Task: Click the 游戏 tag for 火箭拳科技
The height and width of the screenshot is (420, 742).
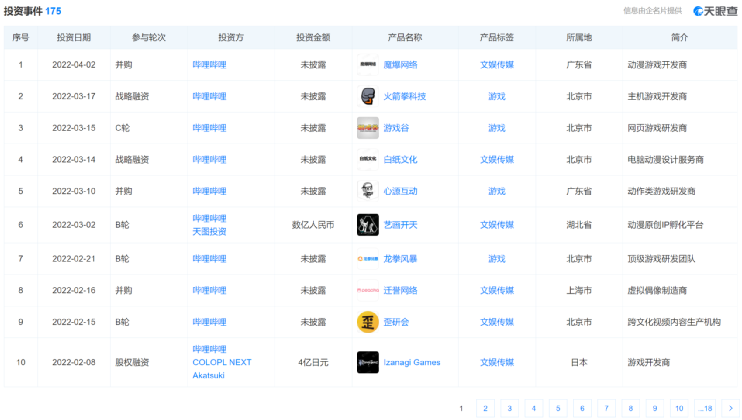Action: coord(496,96)
